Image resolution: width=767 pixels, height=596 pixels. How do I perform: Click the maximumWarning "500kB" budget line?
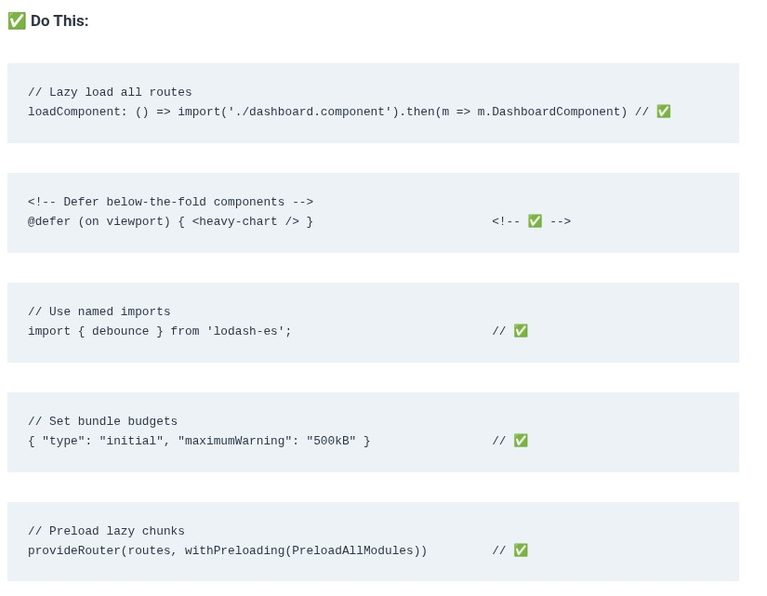tap(199, 440)
